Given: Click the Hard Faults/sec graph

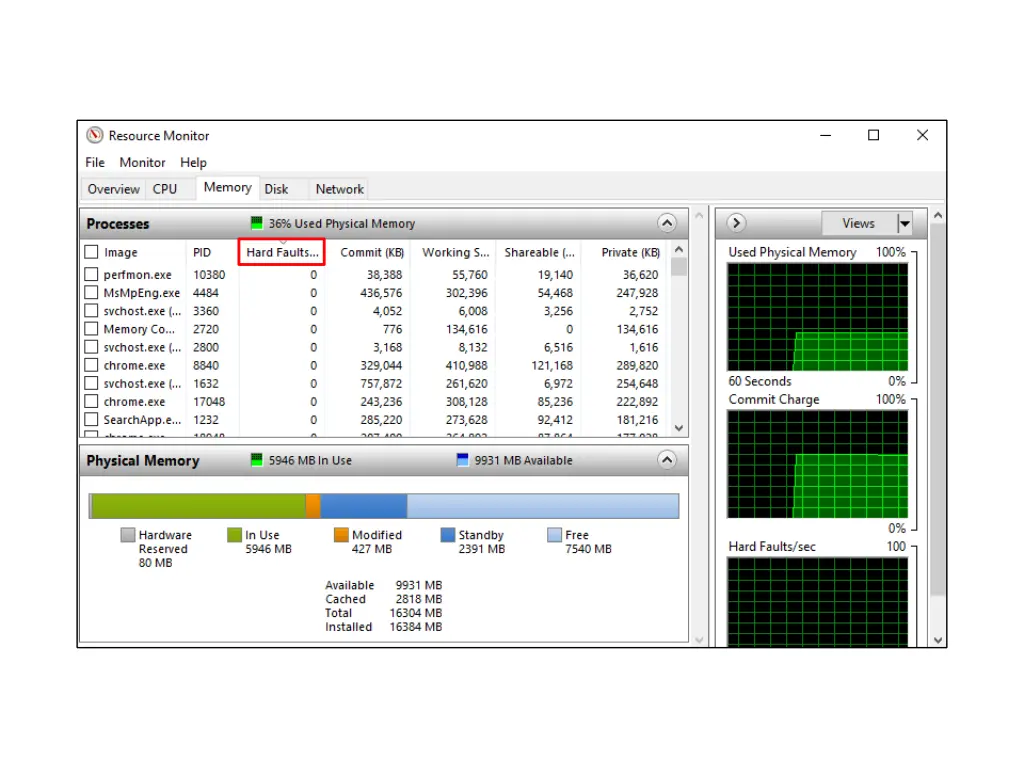Looking at the screenshot, I should click(818, 601).
